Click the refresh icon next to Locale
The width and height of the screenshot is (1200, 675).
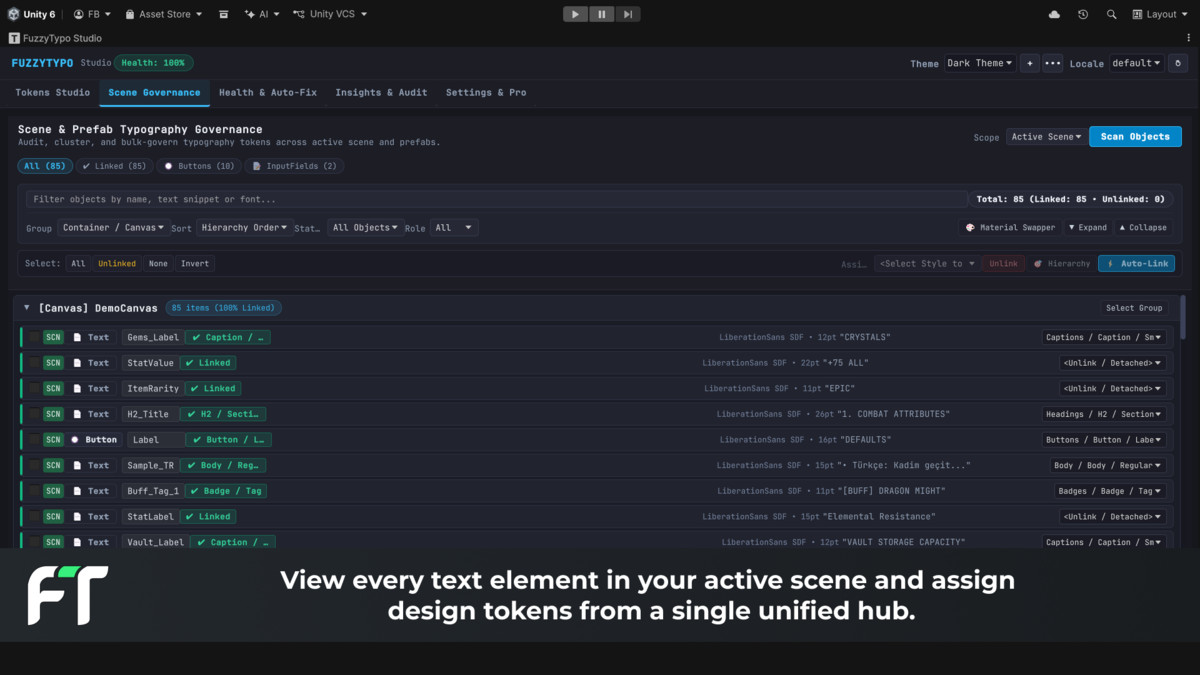click(1178, 63)
